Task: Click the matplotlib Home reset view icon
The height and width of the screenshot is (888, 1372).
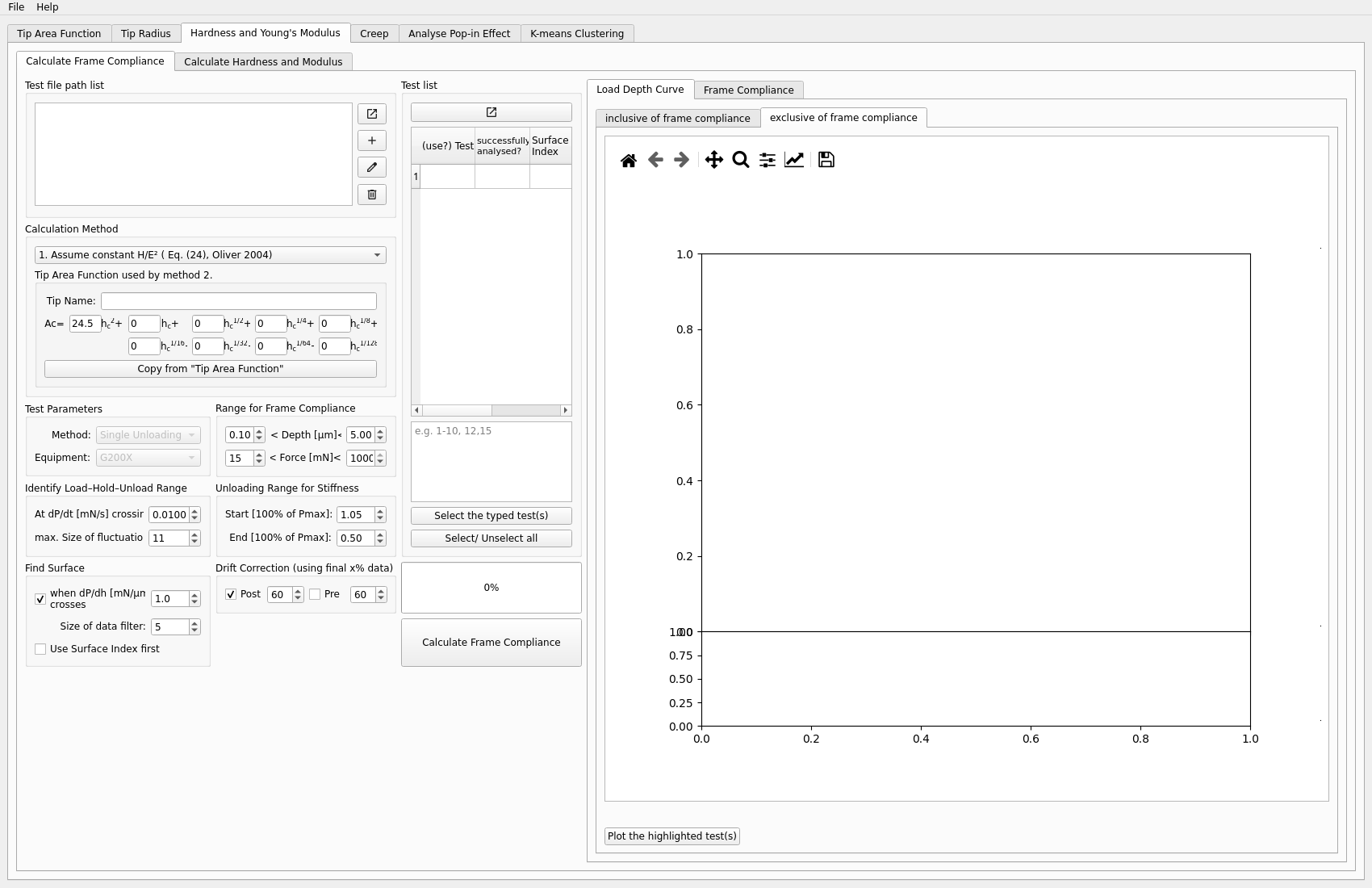Action: click(628, 160)
